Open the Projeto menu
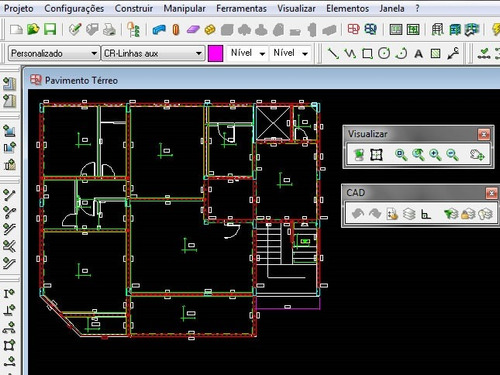Viewport: 500px width, 375px height. tap(19, 8)
